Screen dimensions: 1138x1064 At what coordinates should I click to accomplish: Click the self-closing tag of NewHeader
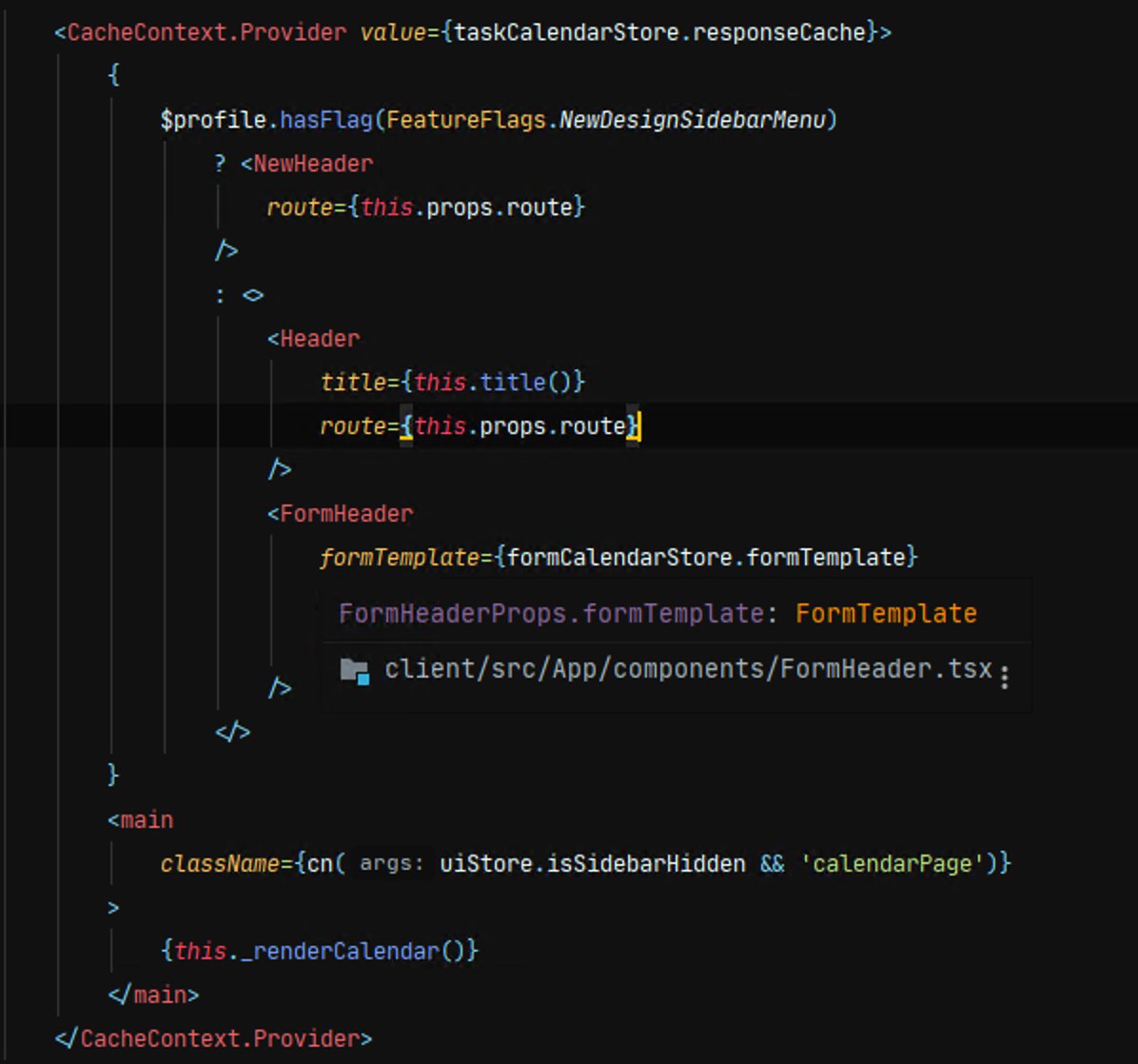click(x=226, y=251)
